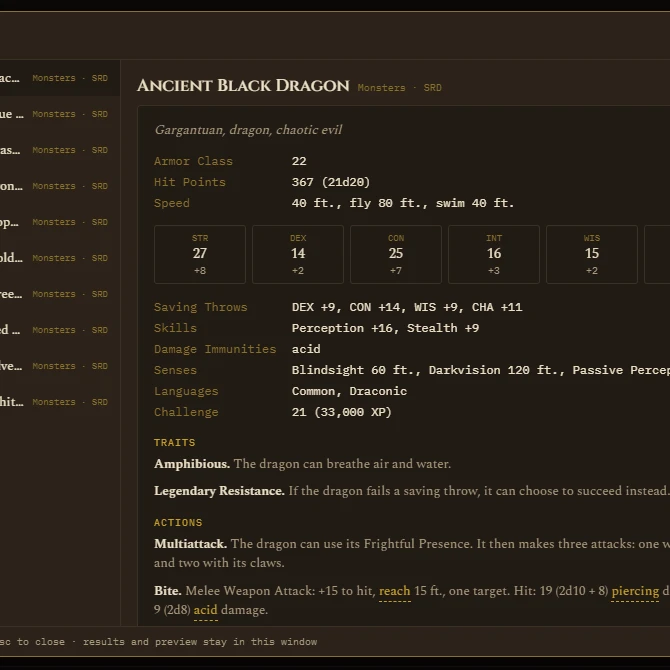670x670 pixels.
Task: Open the 'reach' link in Bite description
Action: (394, 591)
